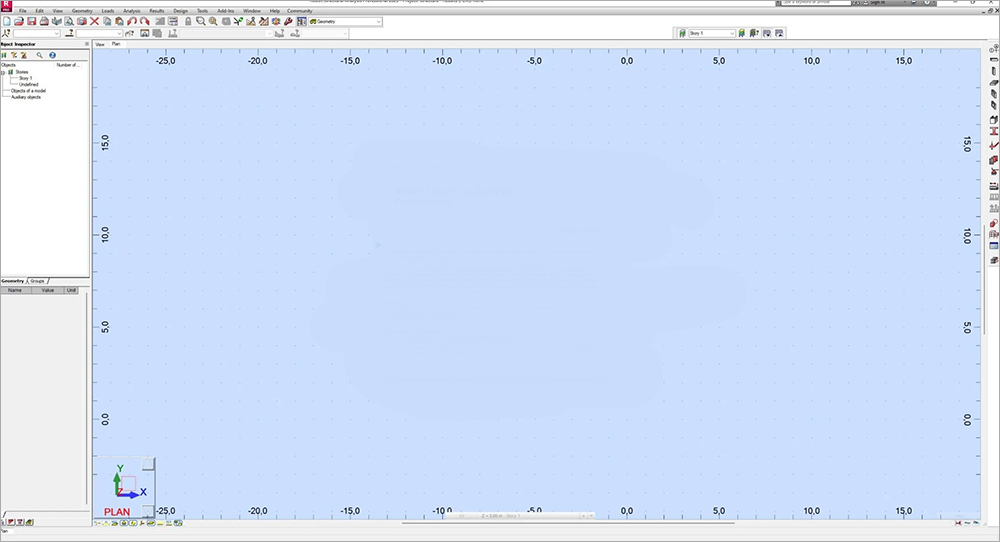This screenshot has height=542, width=1000.
Task: Select the Groups tab in properties panel
Action: coord(38,281)
